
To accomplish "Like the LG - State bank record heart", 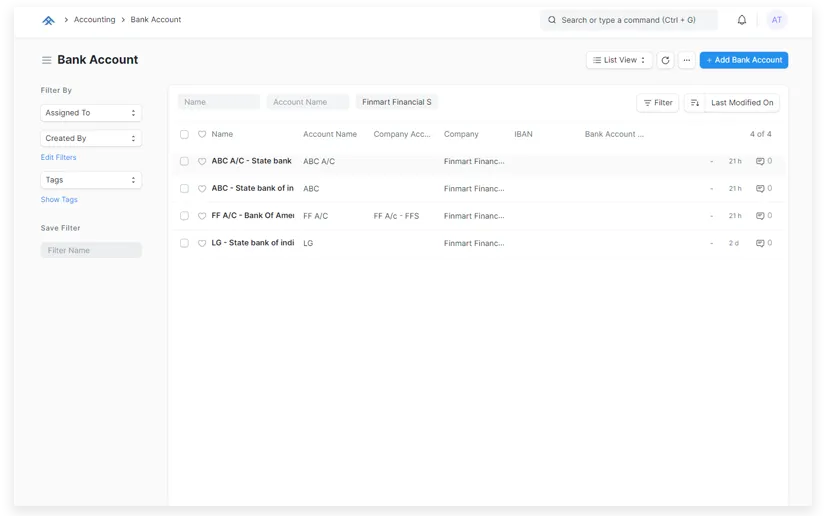I will 202,243.
